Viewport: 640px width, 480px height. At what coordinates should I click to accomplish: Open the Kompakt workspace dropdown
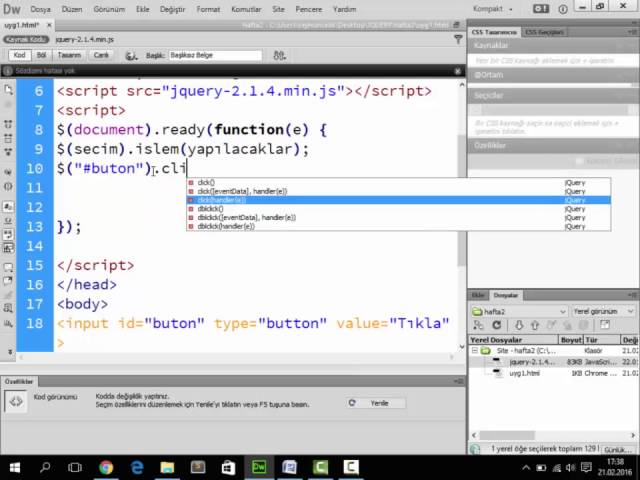(493, 9)
